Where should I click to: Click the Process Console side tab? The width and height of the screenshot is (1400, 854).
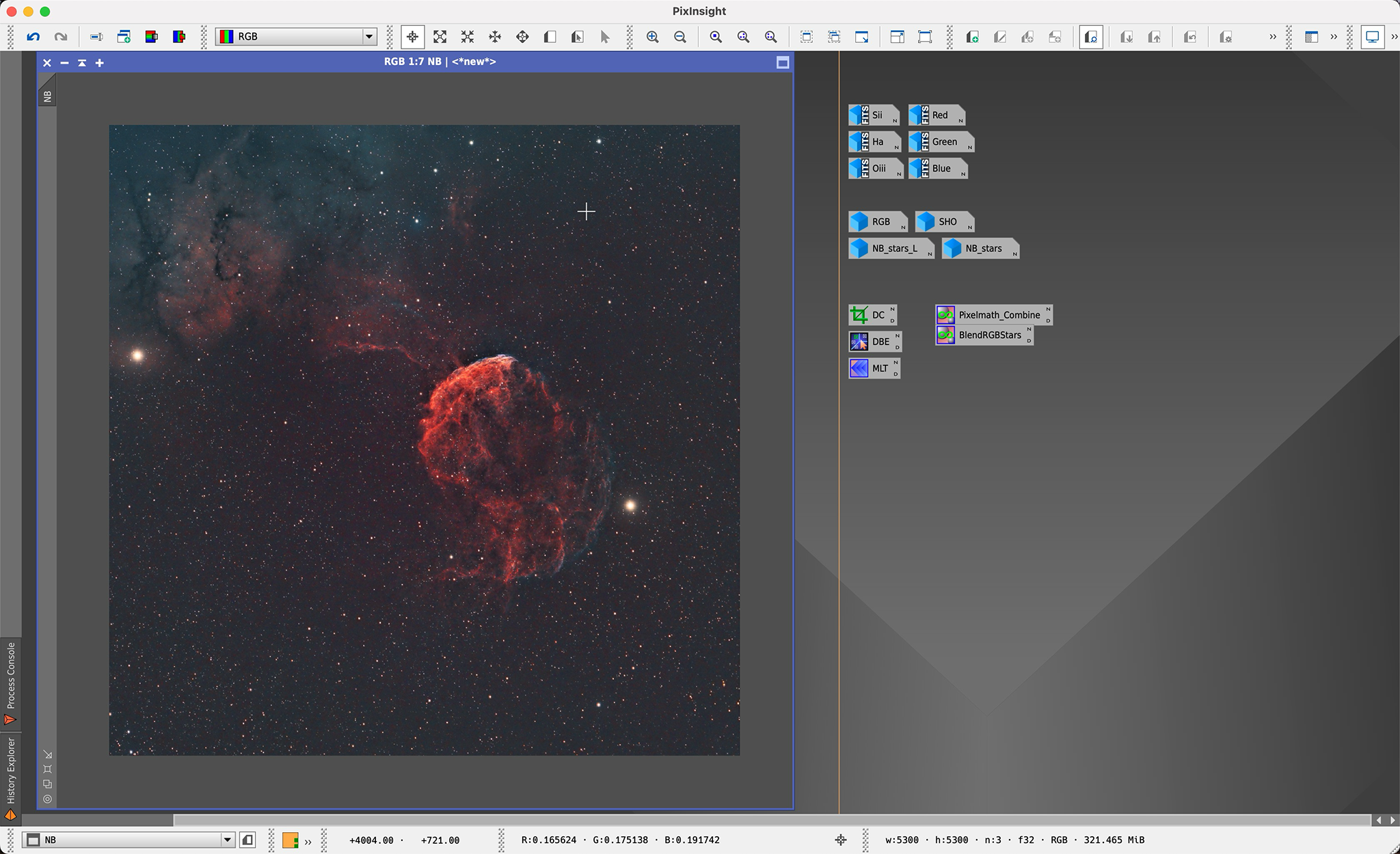coord(10,683)
